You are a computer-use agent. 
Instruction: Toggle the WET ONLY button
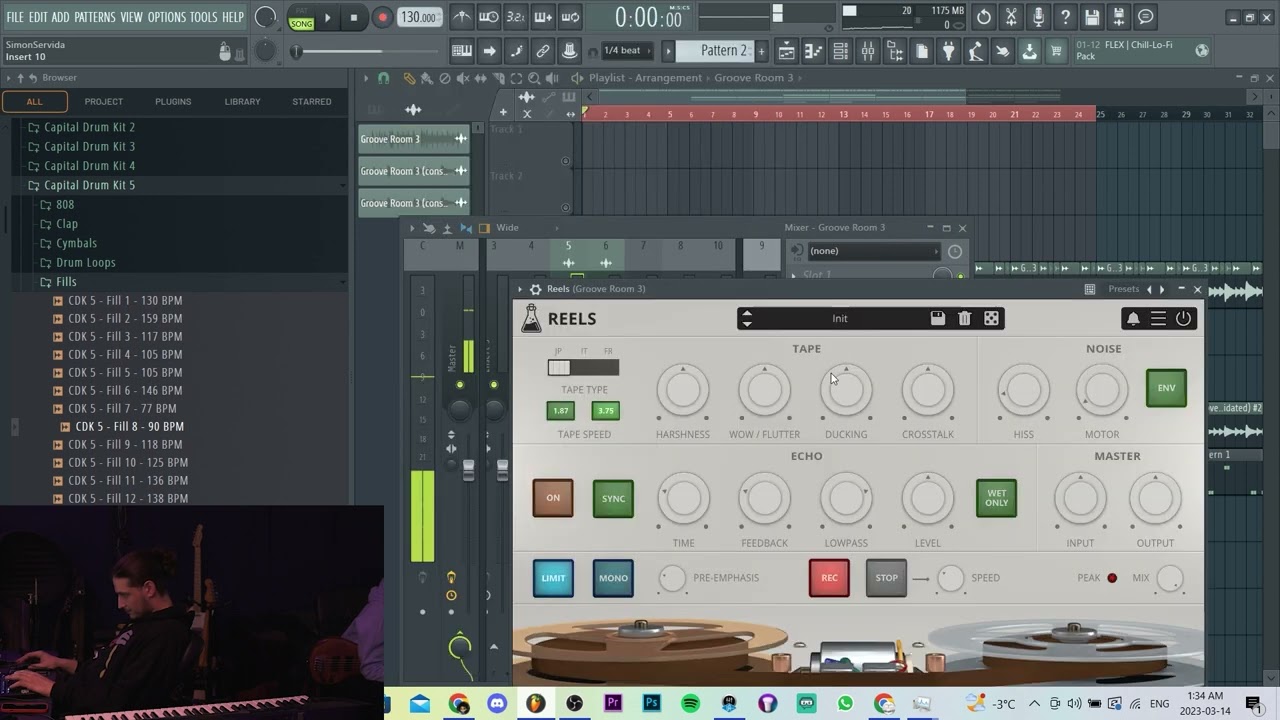(x=996, y=498)
